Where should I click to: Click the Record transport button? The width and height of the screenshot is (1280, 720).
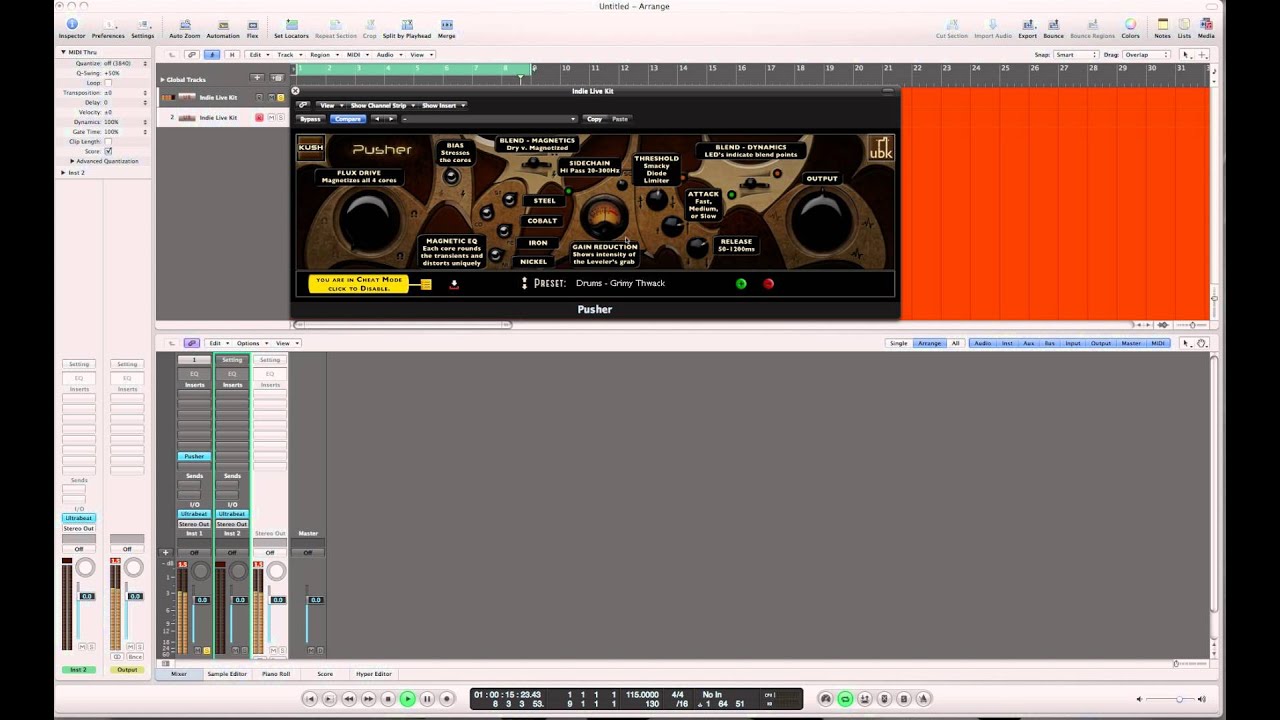[x=447, y=699]
